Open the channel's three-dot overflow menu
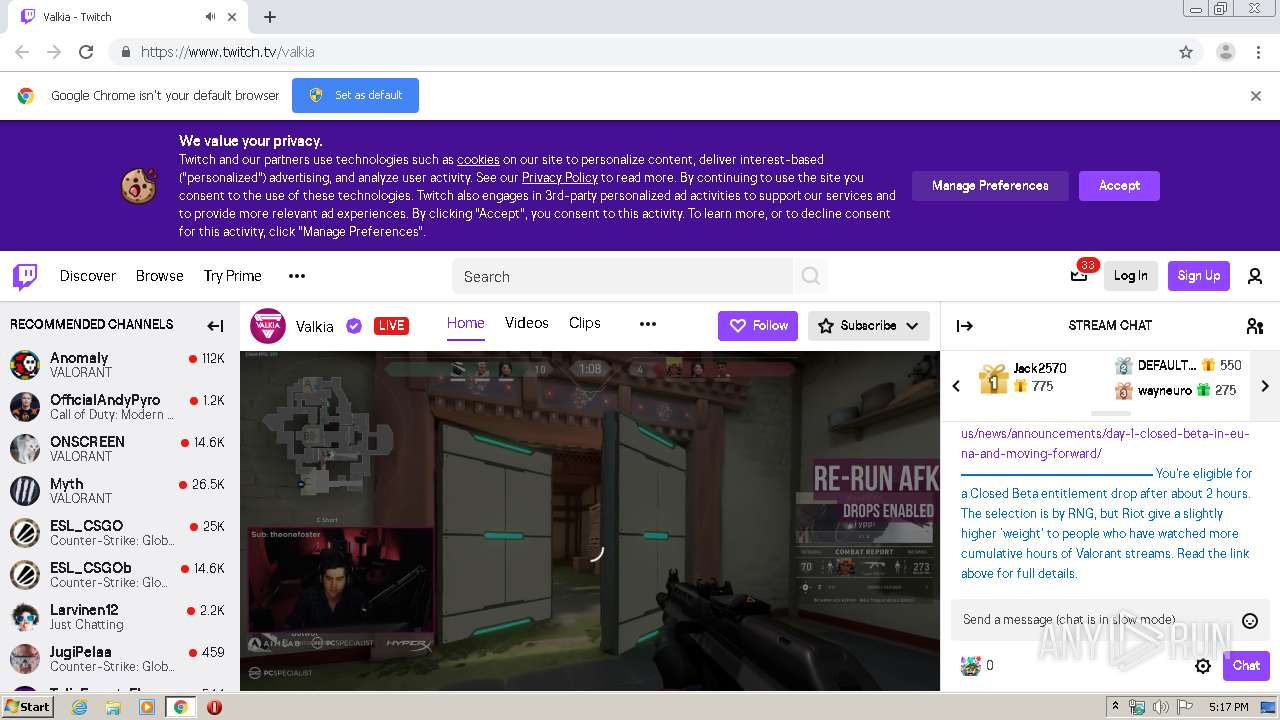 coord(648,324)
